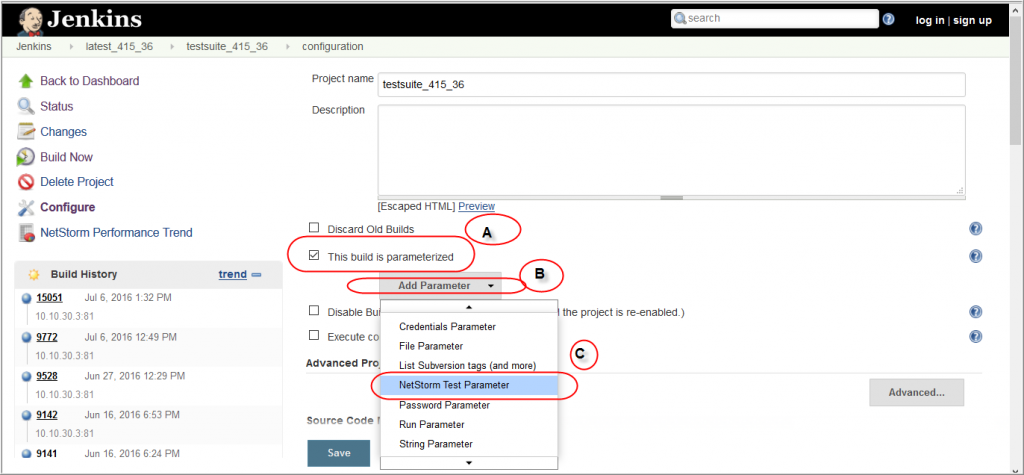
Task: Uncheck This build is parameterized
Action: tap(314, 255)
